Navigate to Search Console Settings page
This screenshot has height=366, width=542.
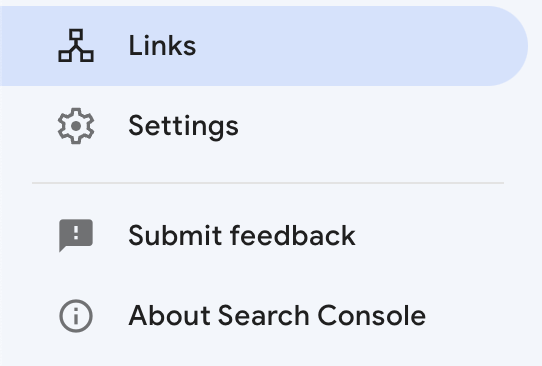(x=264, y=126)
